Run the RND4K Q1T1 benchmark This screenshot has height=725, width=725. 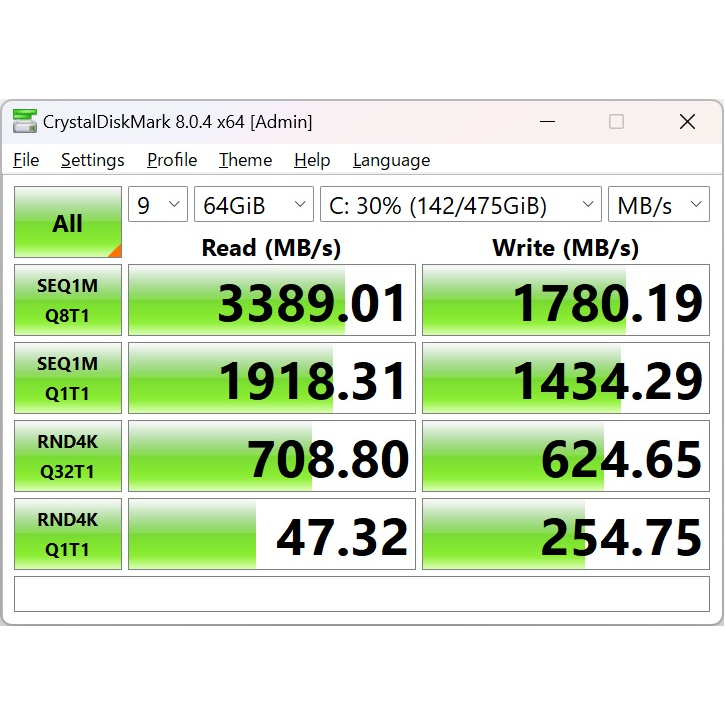pos(68,534)
